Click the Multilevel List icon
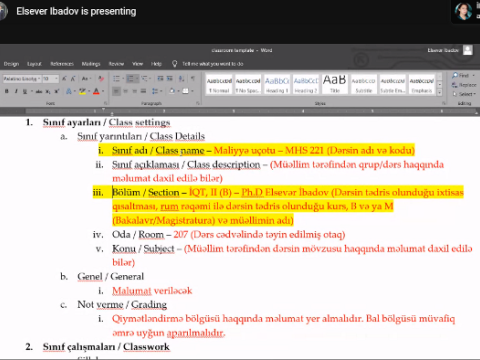Image resolution: width=480 pixels, height=360 pixels. pyautogui.click(x=144, y=79)
